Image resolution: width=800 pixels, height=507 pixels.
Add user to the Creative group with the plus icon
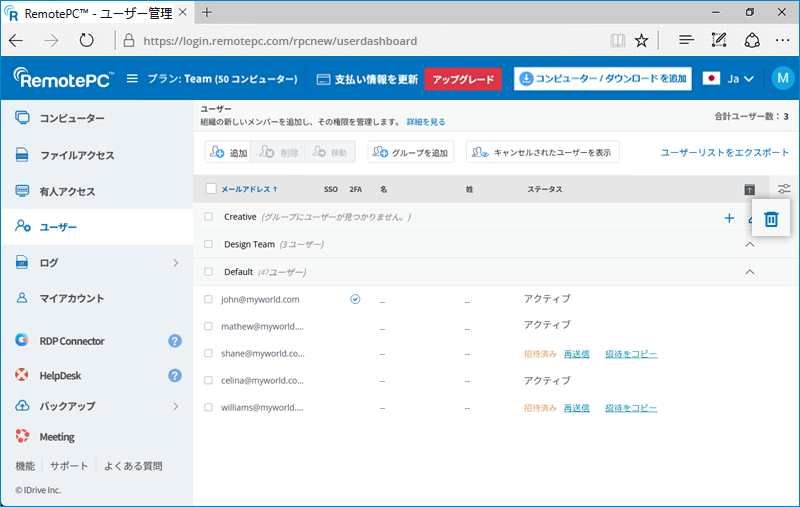pyautogui.click(x=729, y=218)
